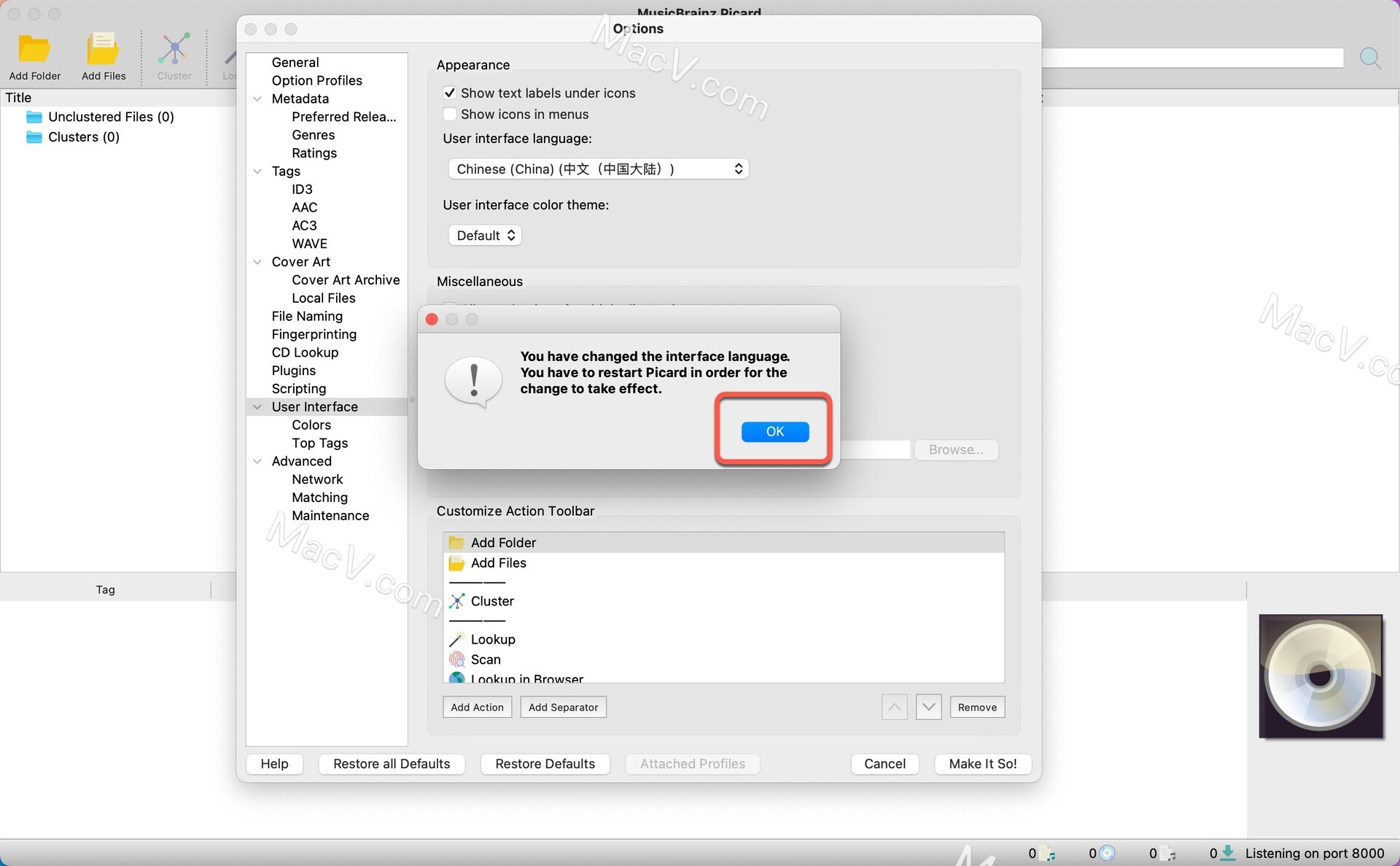Move action up with arrow button
The image size is (1400, 866).
894,707
